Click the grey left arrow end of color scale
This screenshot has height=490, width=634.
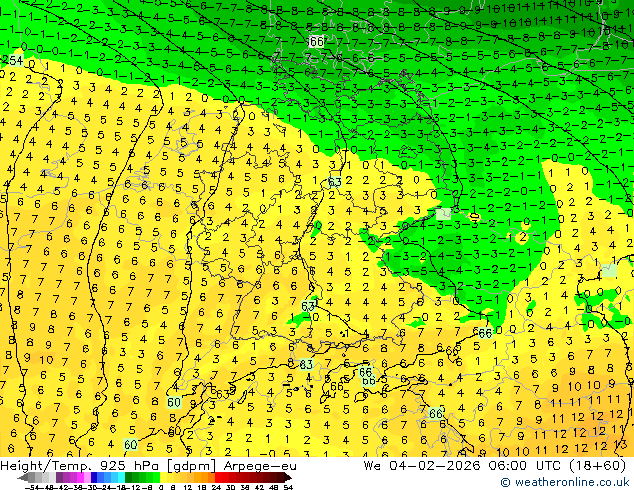click(22, 478)
